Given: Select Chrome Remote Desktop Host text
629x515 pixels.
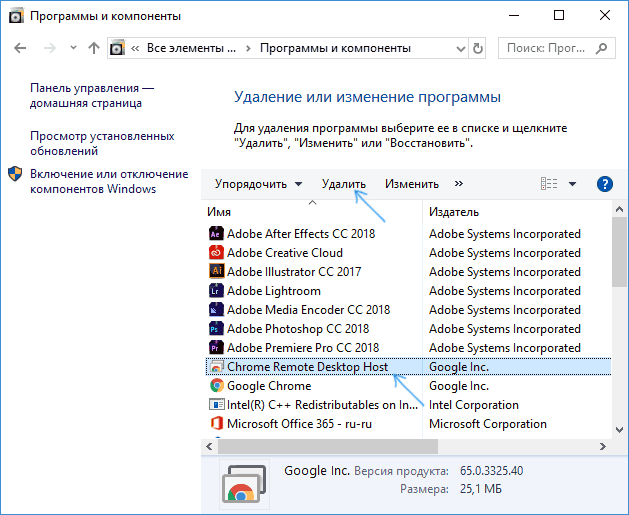Looking at the screenshot, I should pyautogui.click(x=307, y=367).
